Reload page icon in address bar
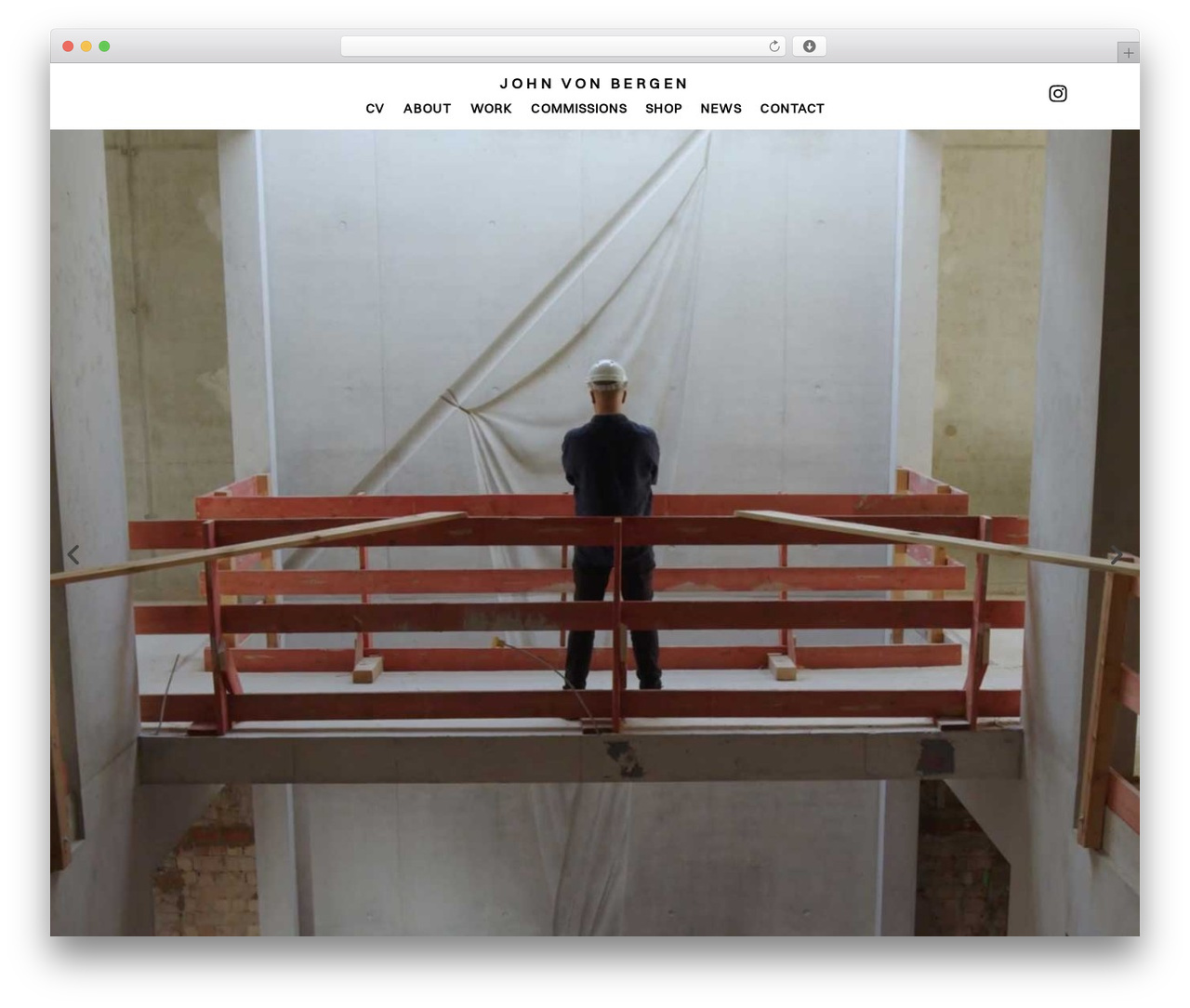This screenshot has width=1190, height=1008. tap(773, 46)
